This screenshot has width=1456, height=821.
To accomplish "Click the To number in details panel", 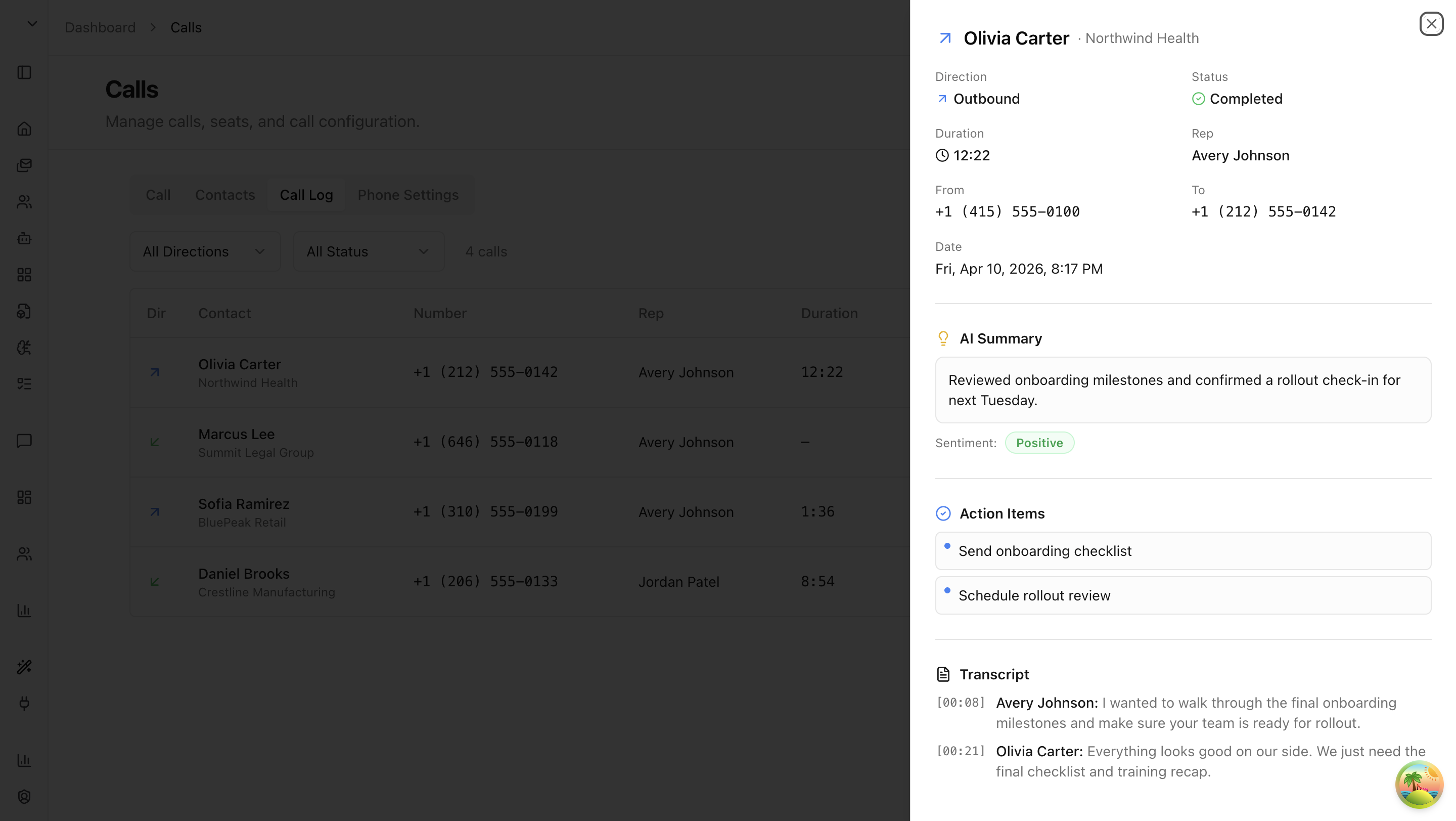I will (1263, 212).
